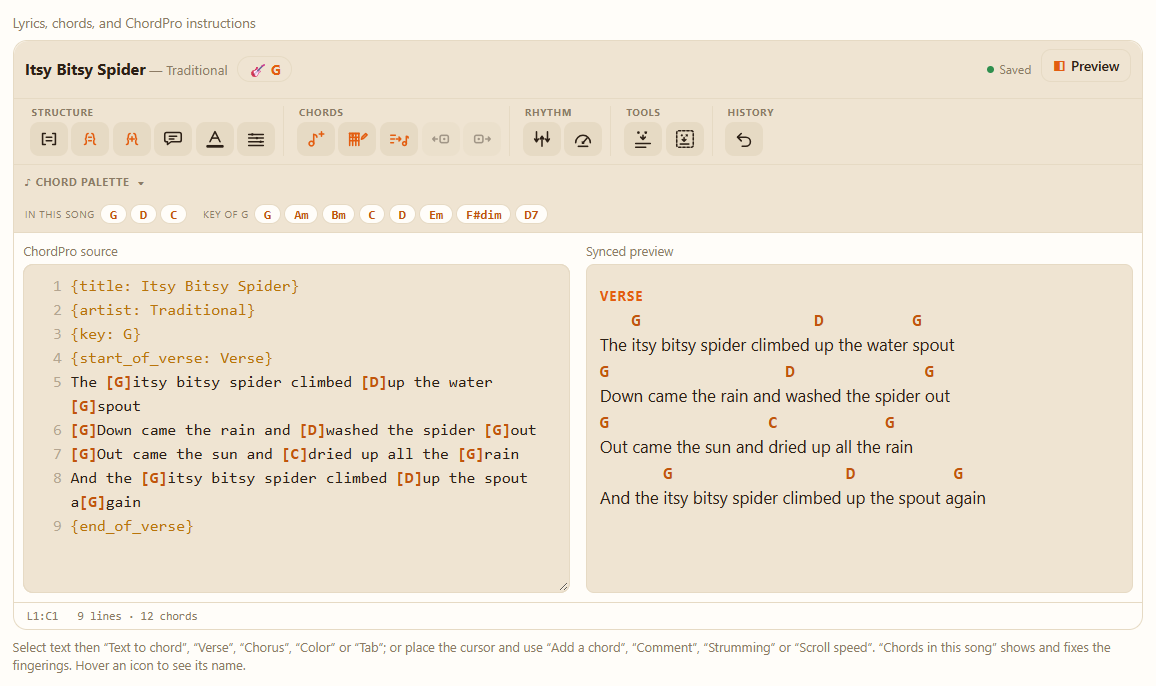Click the D chip under In This Song

pyautogui.click(x=143, y=215)
